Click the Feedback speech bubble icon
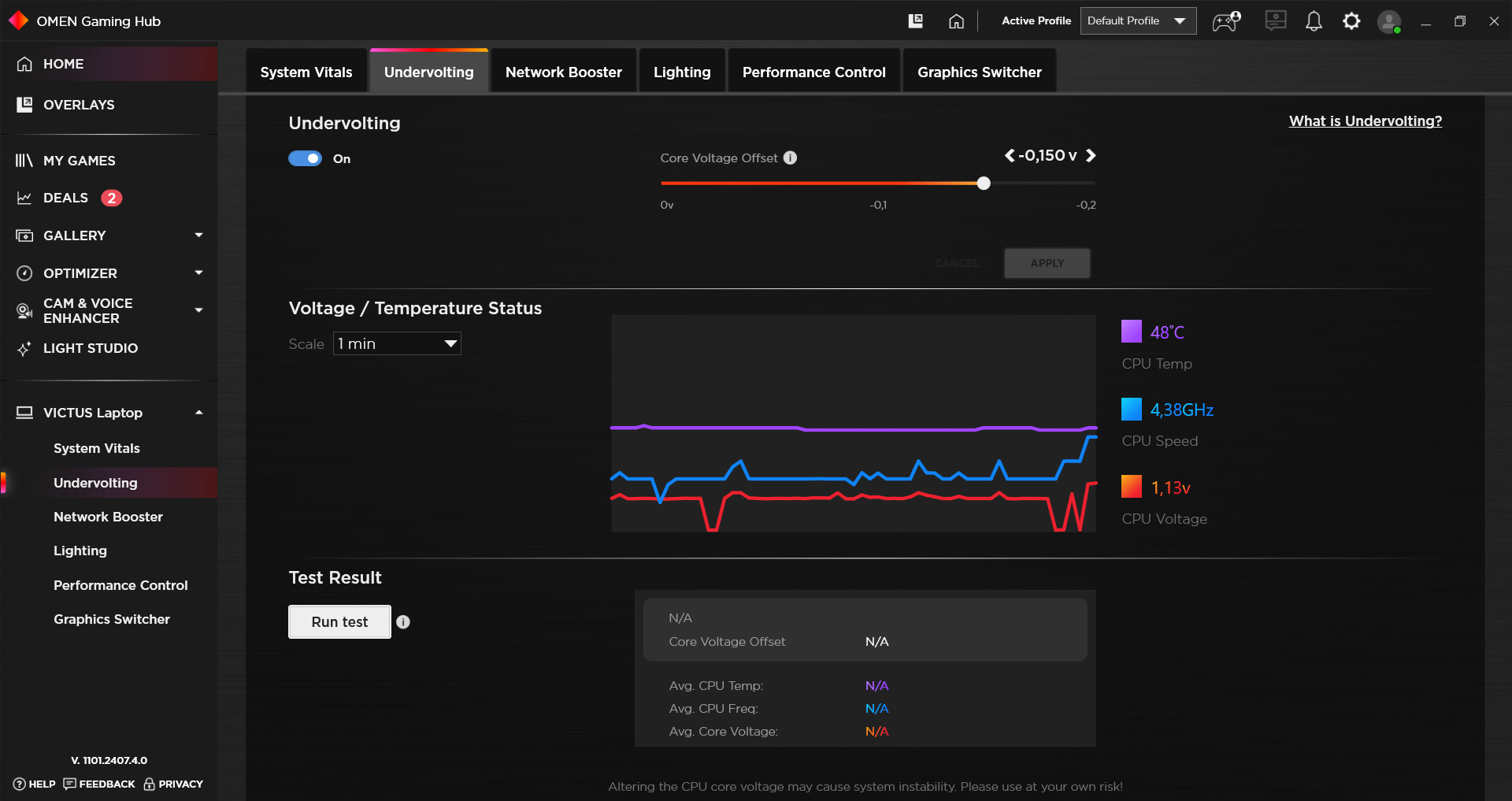The height and width of the screenshot is (801, 1512). 69,784
